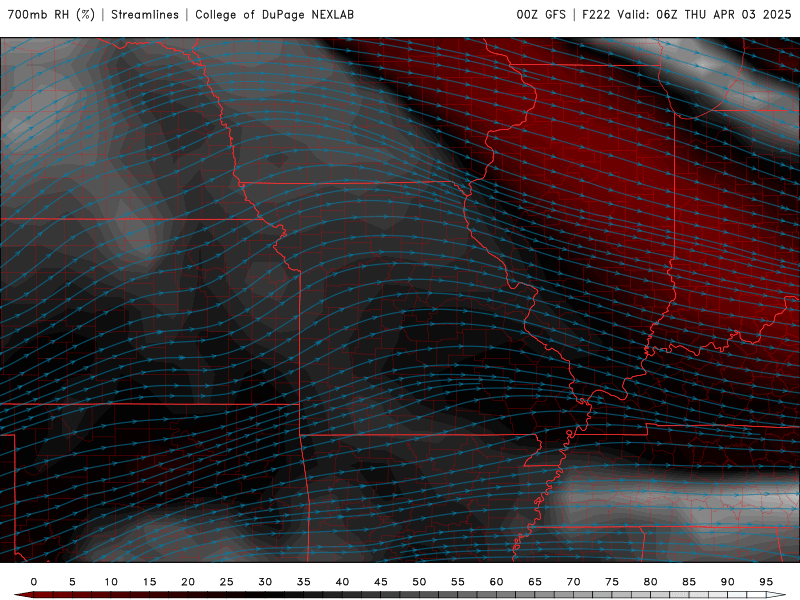800x600 pixels.
Task: Click the colorbar label "75"
Action: coord(612,582)
